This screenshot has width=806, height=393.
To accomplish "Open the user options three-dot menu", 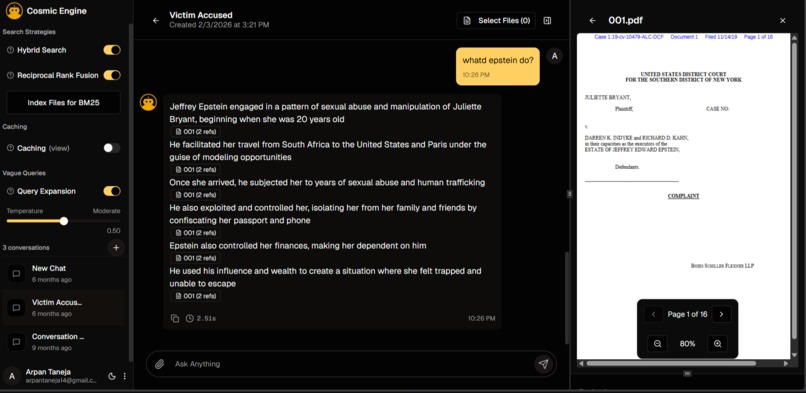I will coord(124,376).
